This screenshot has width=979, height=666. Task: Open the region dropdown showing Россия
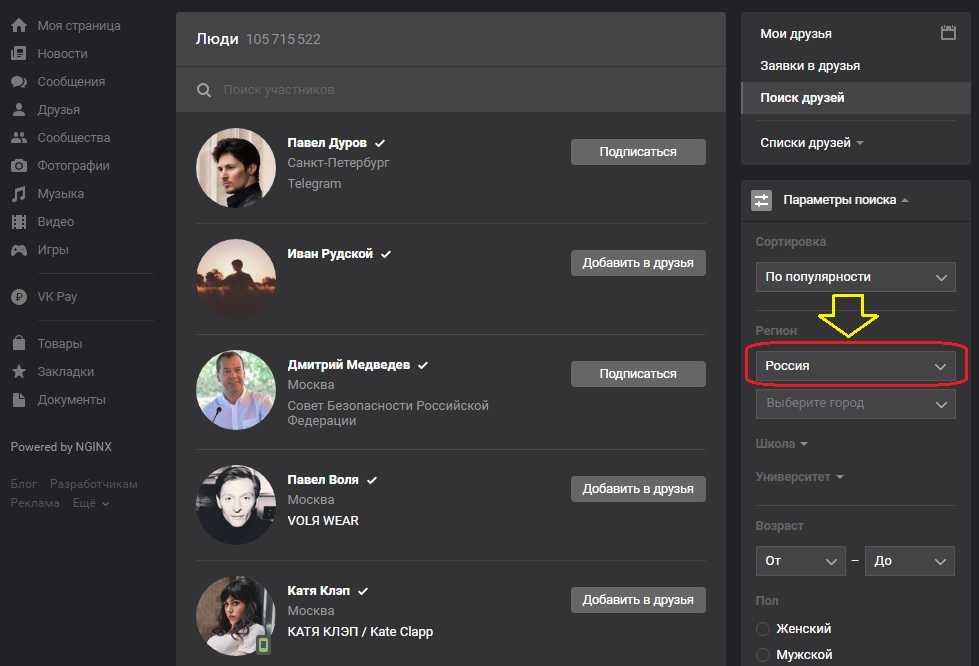point(855,366)
